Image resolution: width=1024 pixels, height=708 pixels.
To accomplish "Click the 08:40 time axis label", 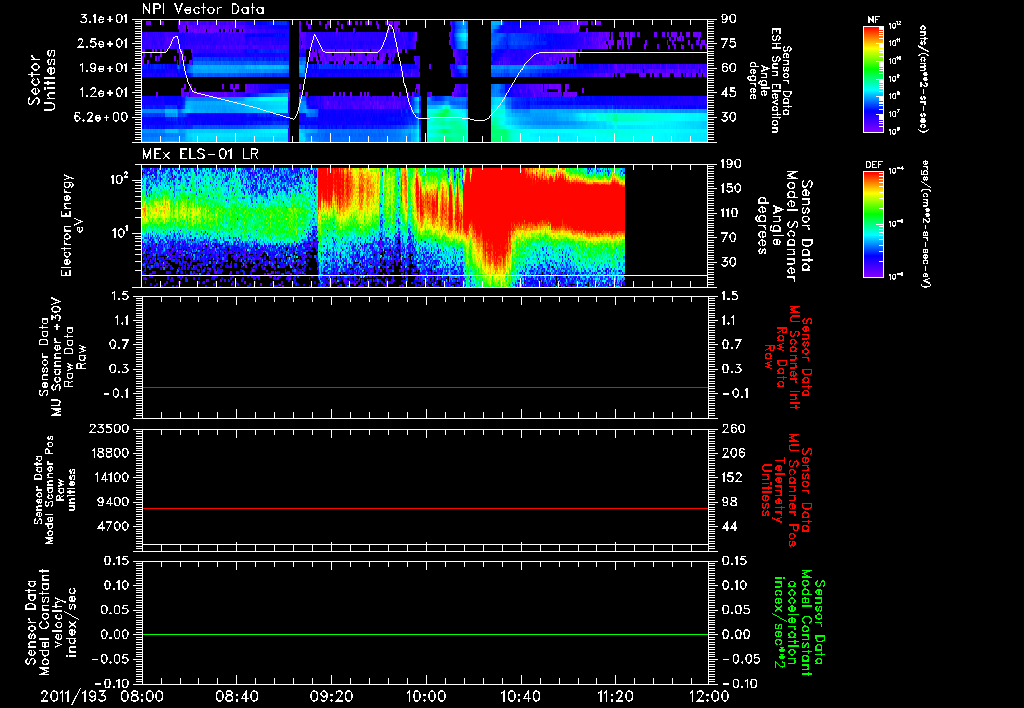I will [x=237, y=696].
